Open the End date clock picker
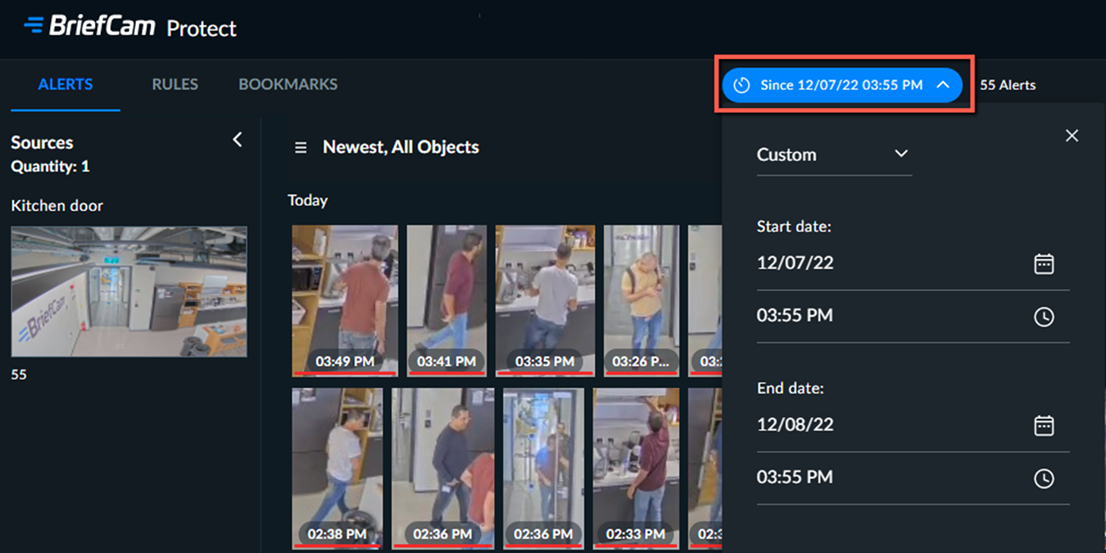Screen dimensions: 1106x553 (x=1043, y=479)
